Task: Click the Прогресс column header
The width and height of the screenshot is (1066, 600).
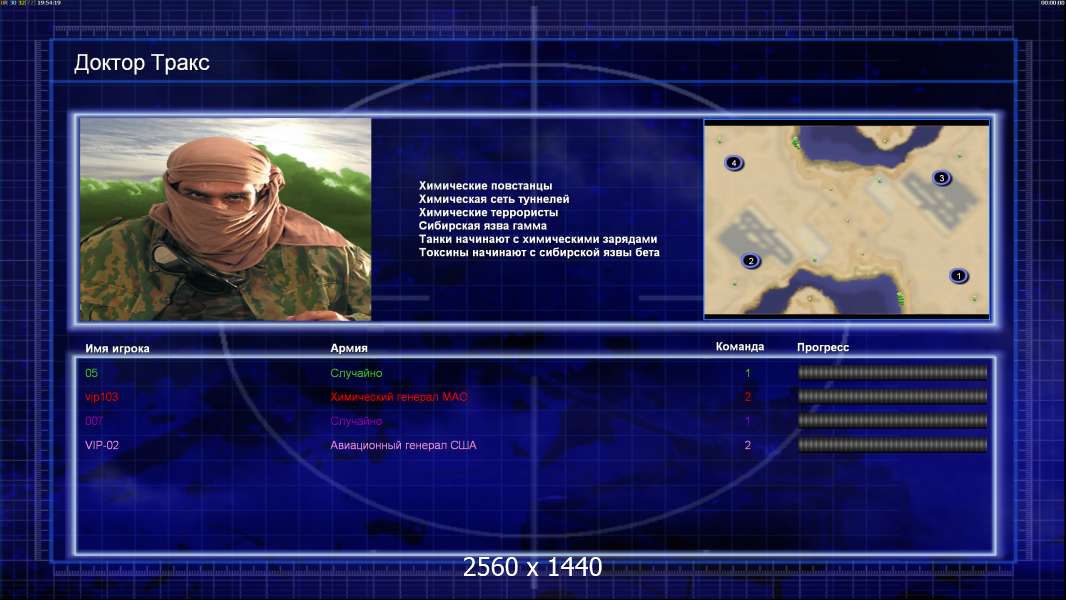Action: (x=823, y=347)
